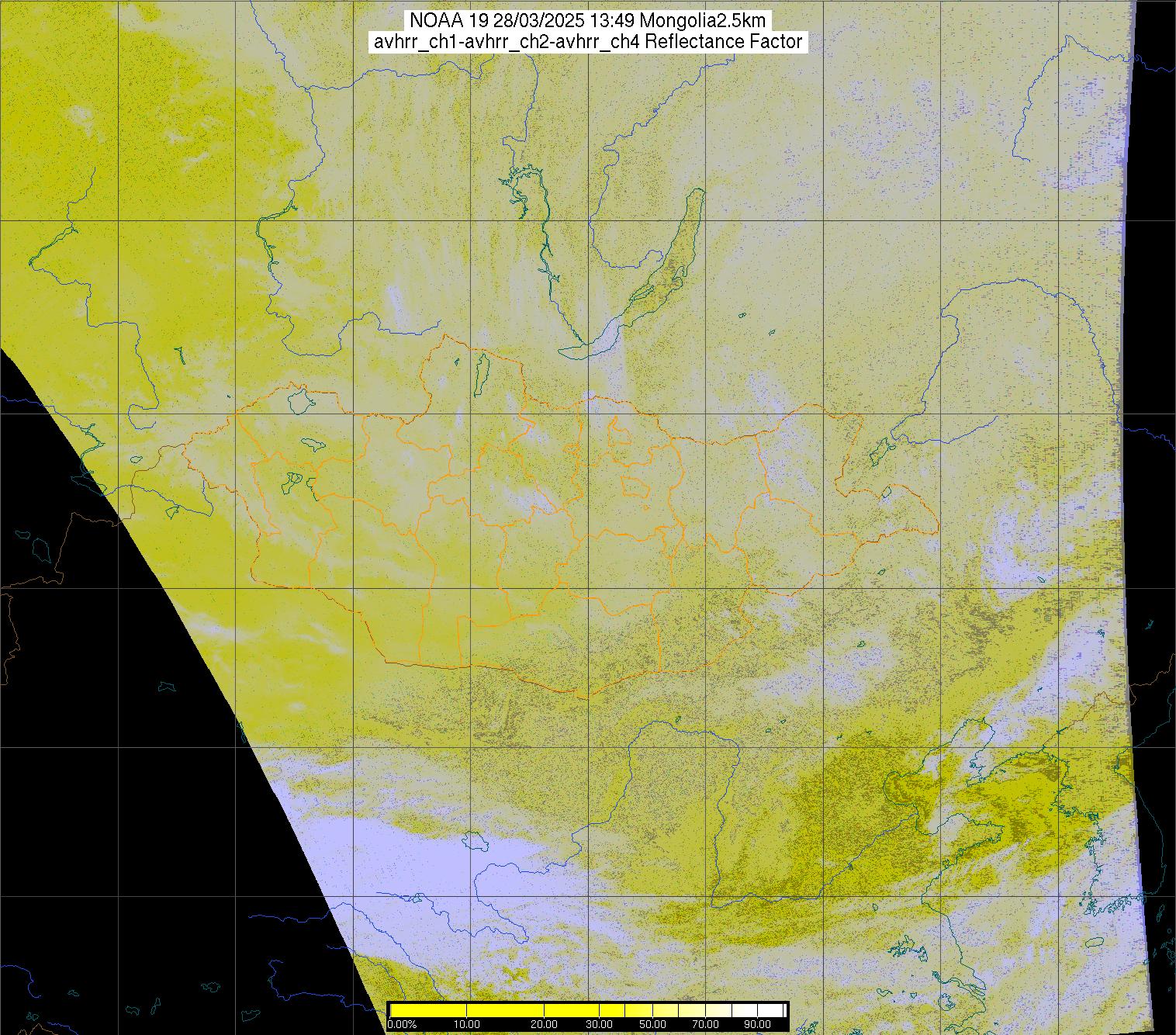Image resolution: width=1176 pixels, height=1035 pixels.
Task: Click the 50.00 legend label
Action: [x=653, y=1024]
